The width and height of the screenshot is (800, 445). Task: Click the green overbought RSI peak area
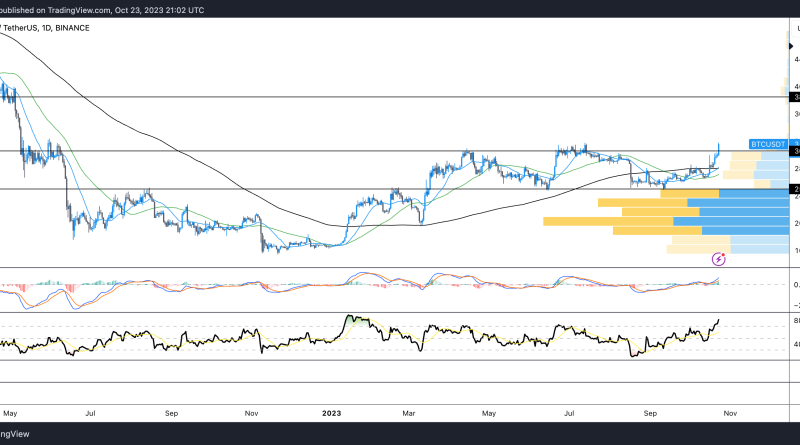click(x=357, y=322)
